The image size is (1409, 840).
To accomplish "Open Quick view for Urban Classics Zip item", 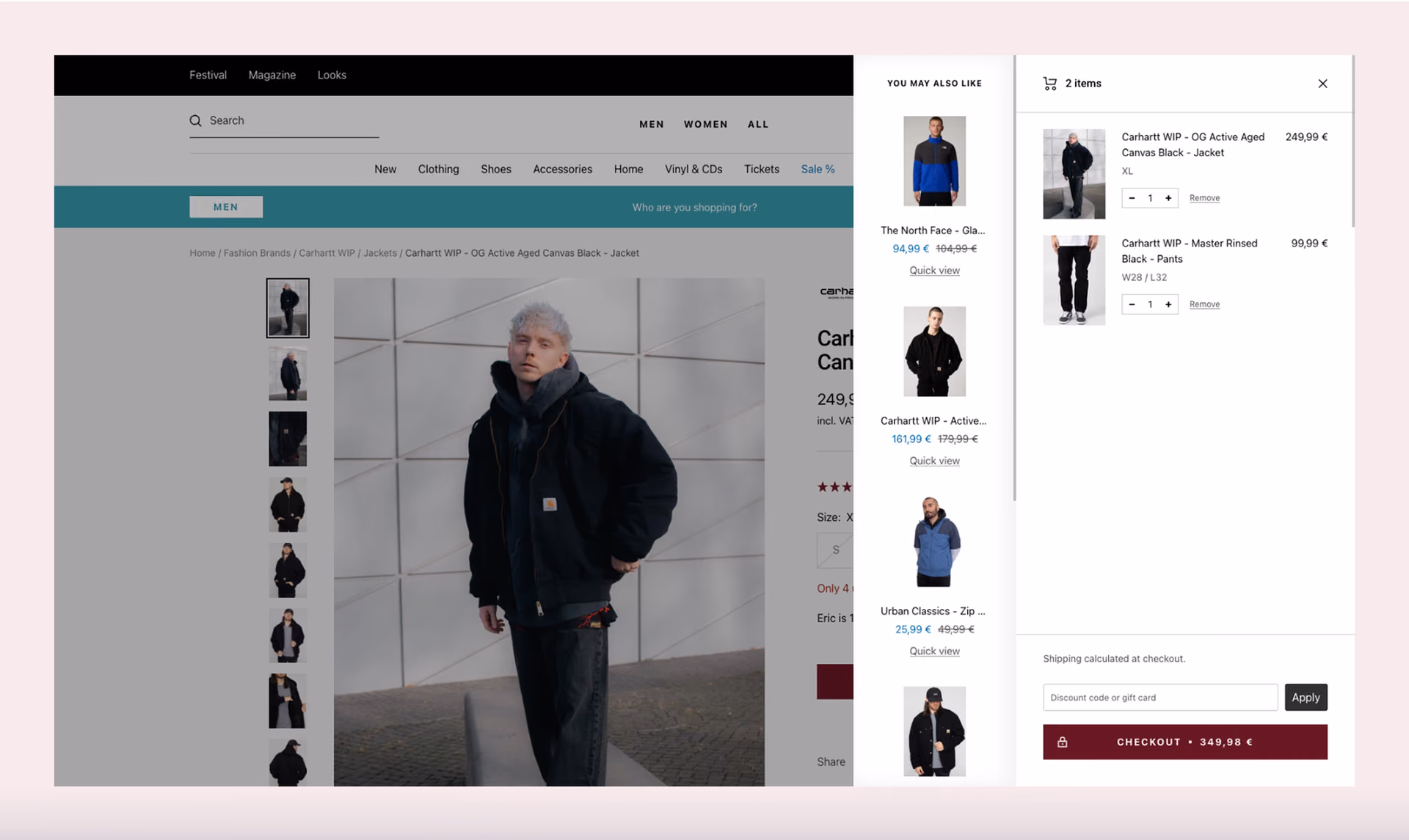I will pyautogui.click(x=934, y=651).
